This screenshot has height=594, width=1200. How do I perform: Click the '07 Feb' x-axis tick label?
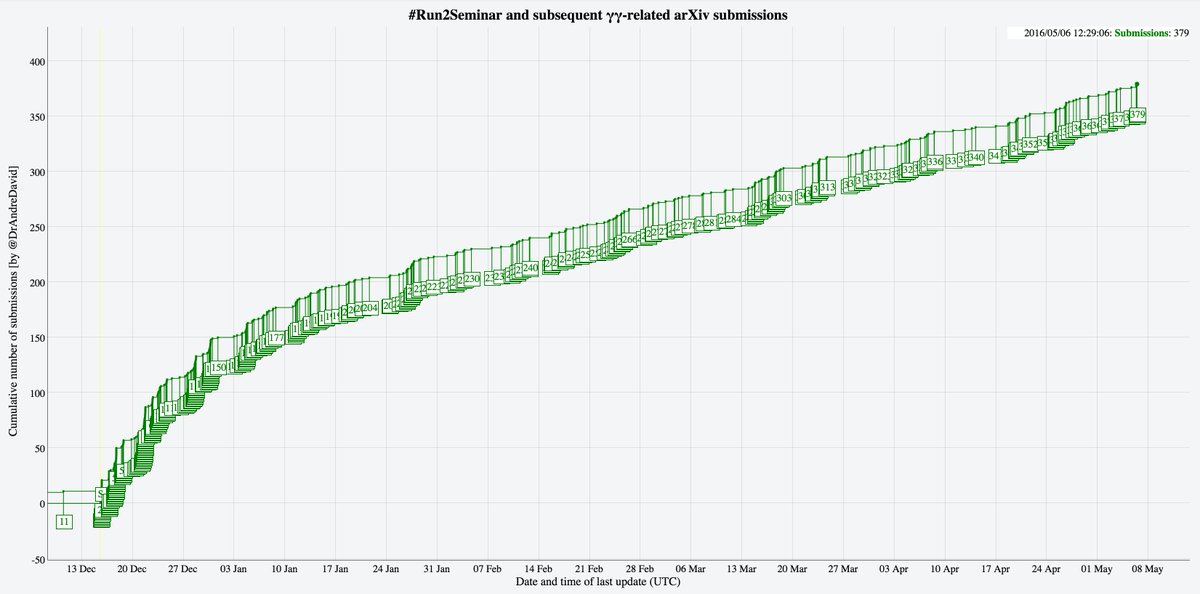pos(488,569)
